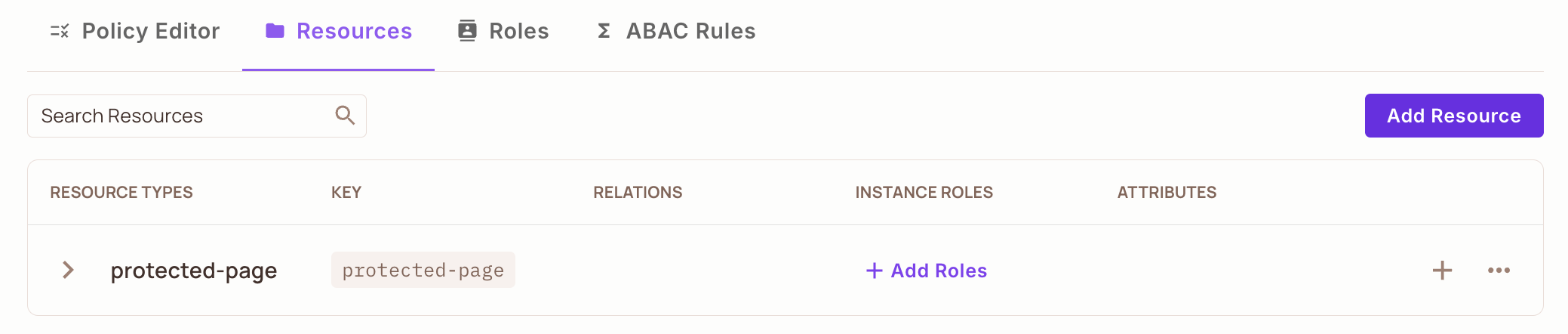
Task: Click the plus icon in protected-page row
Action: click(1442, 270)
